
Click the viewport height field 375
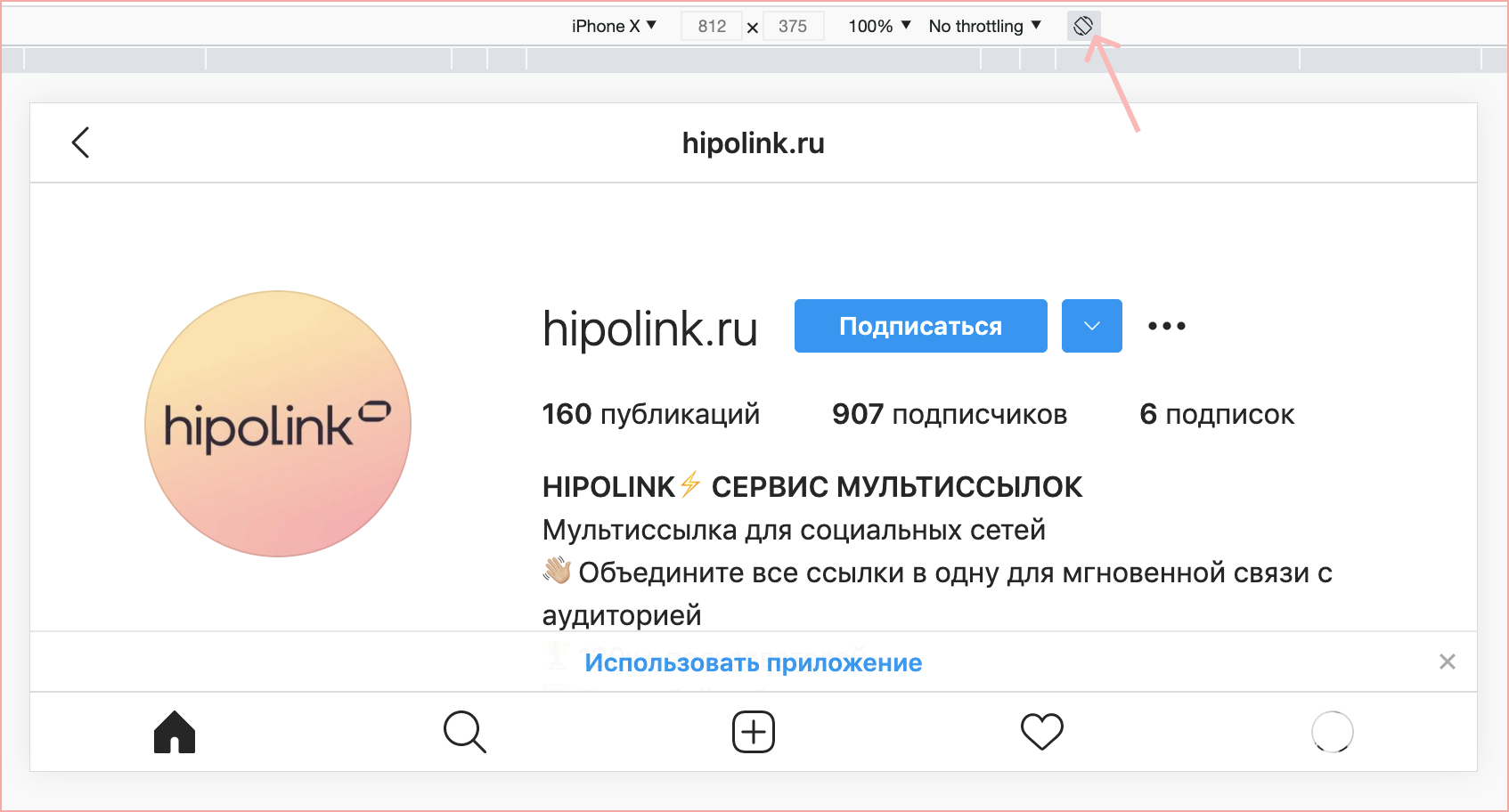point(792,26)
